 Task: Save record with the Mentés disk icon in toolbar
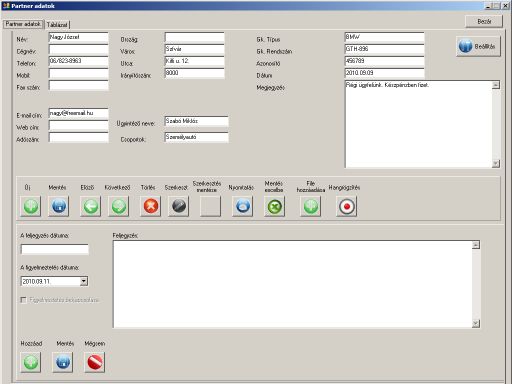59,206
